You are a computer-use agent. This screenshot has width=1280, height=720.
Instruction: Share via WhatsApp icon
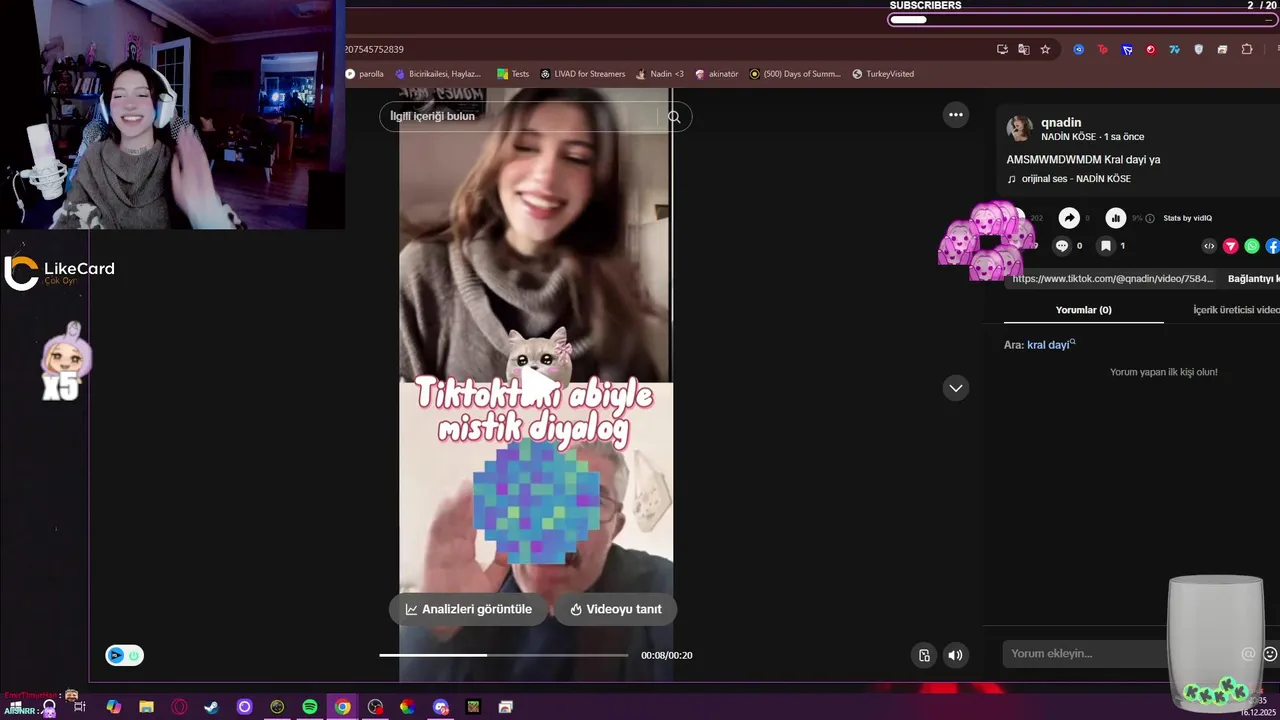pos(1252,246)
